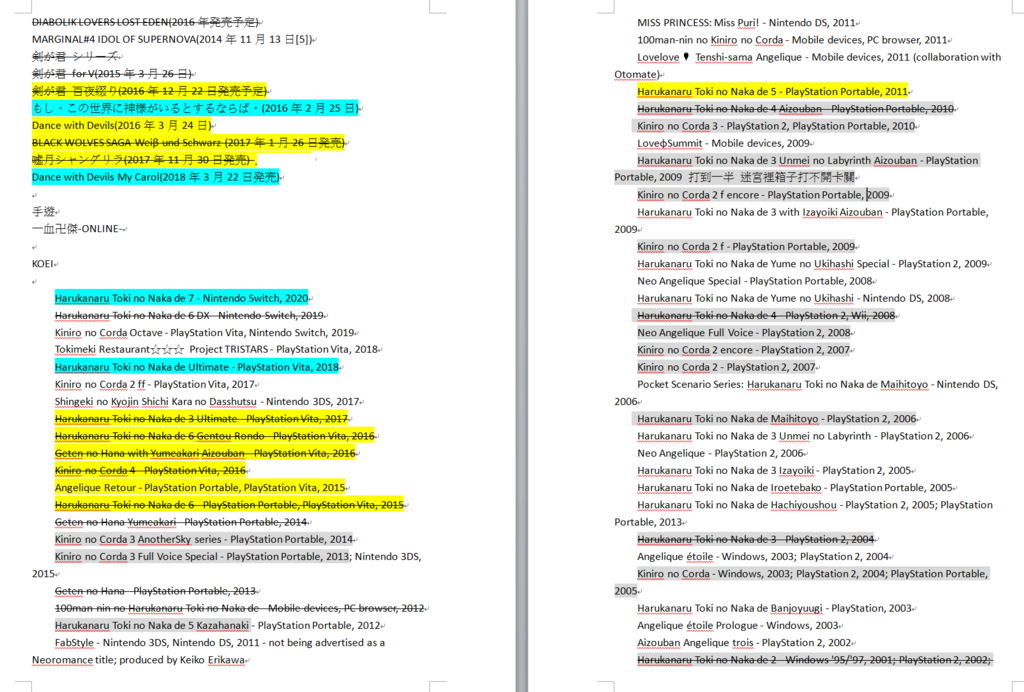Click the cyan 'もし、この世界に神様がいるとするならば' line
This screenshot has height=692, width=1024.
[195, 108]
